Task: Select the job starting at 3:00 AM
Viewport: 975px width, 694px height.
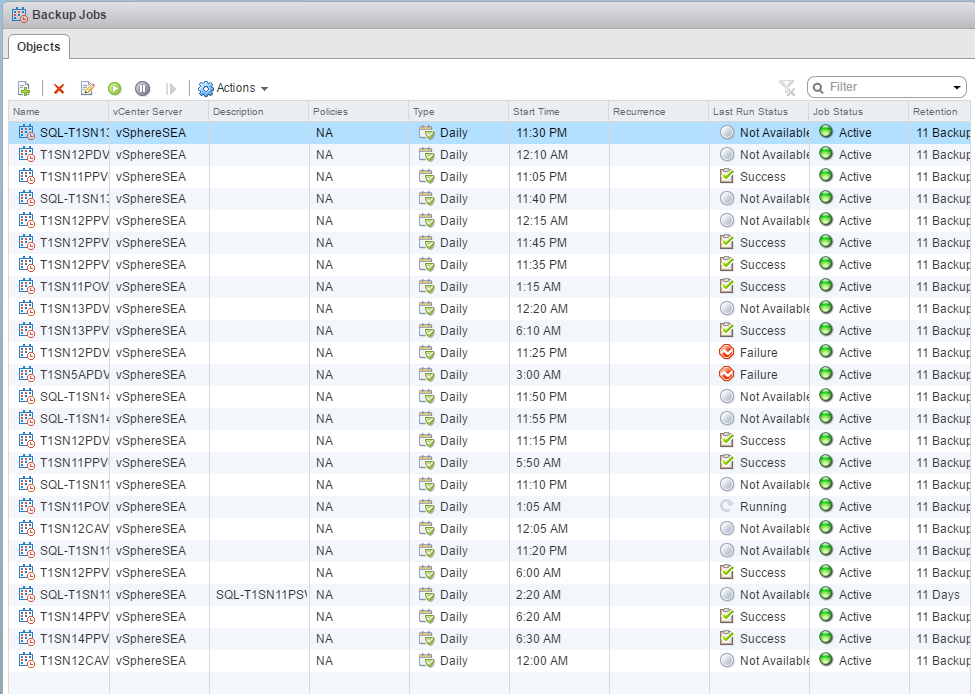Action: pyautogui.click(x=538, y=375)
